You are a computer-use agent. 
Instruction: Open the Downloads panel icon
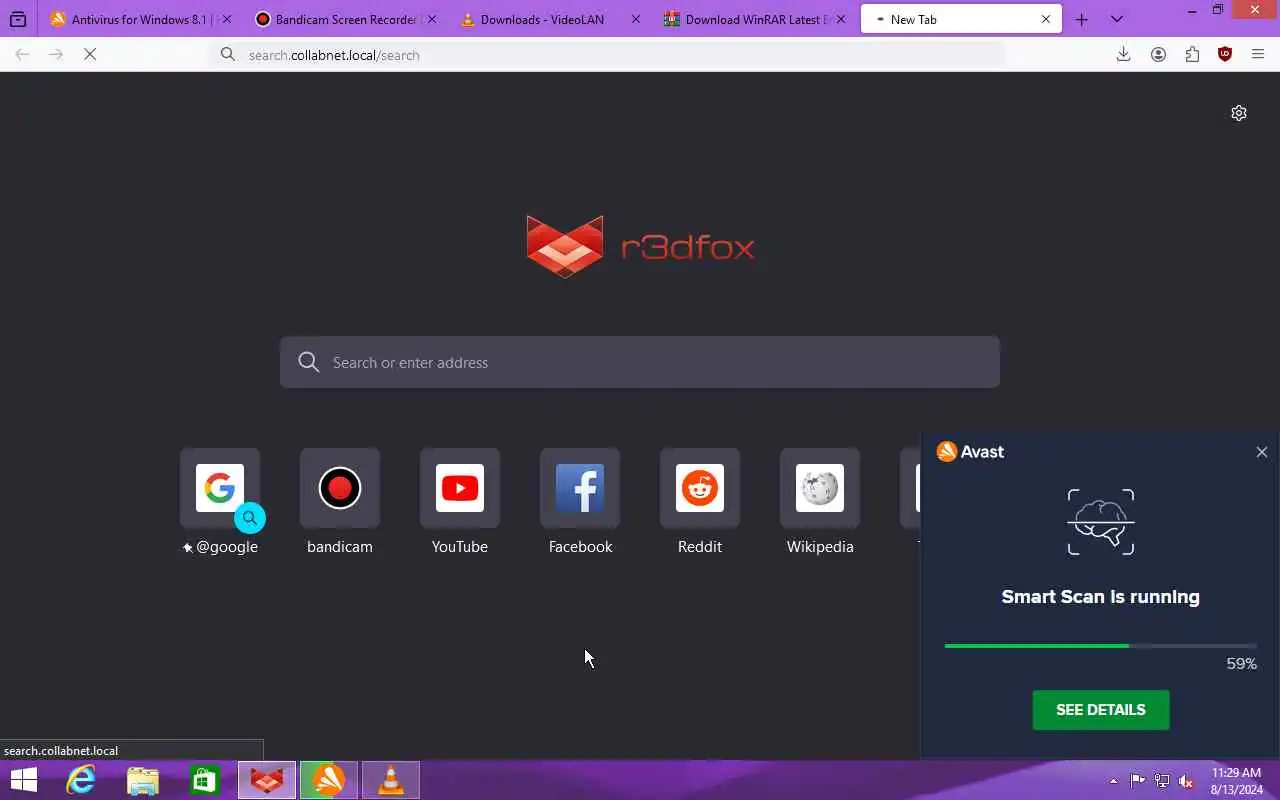coord(1123,55)
